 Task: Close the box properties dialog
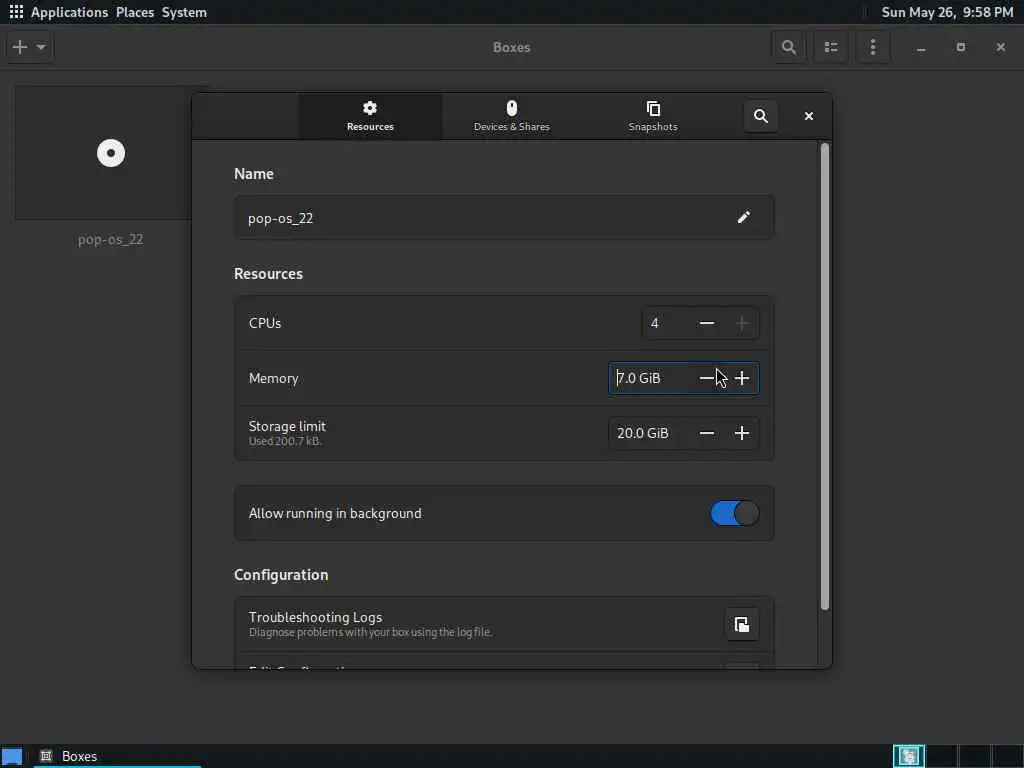[808, 116]
